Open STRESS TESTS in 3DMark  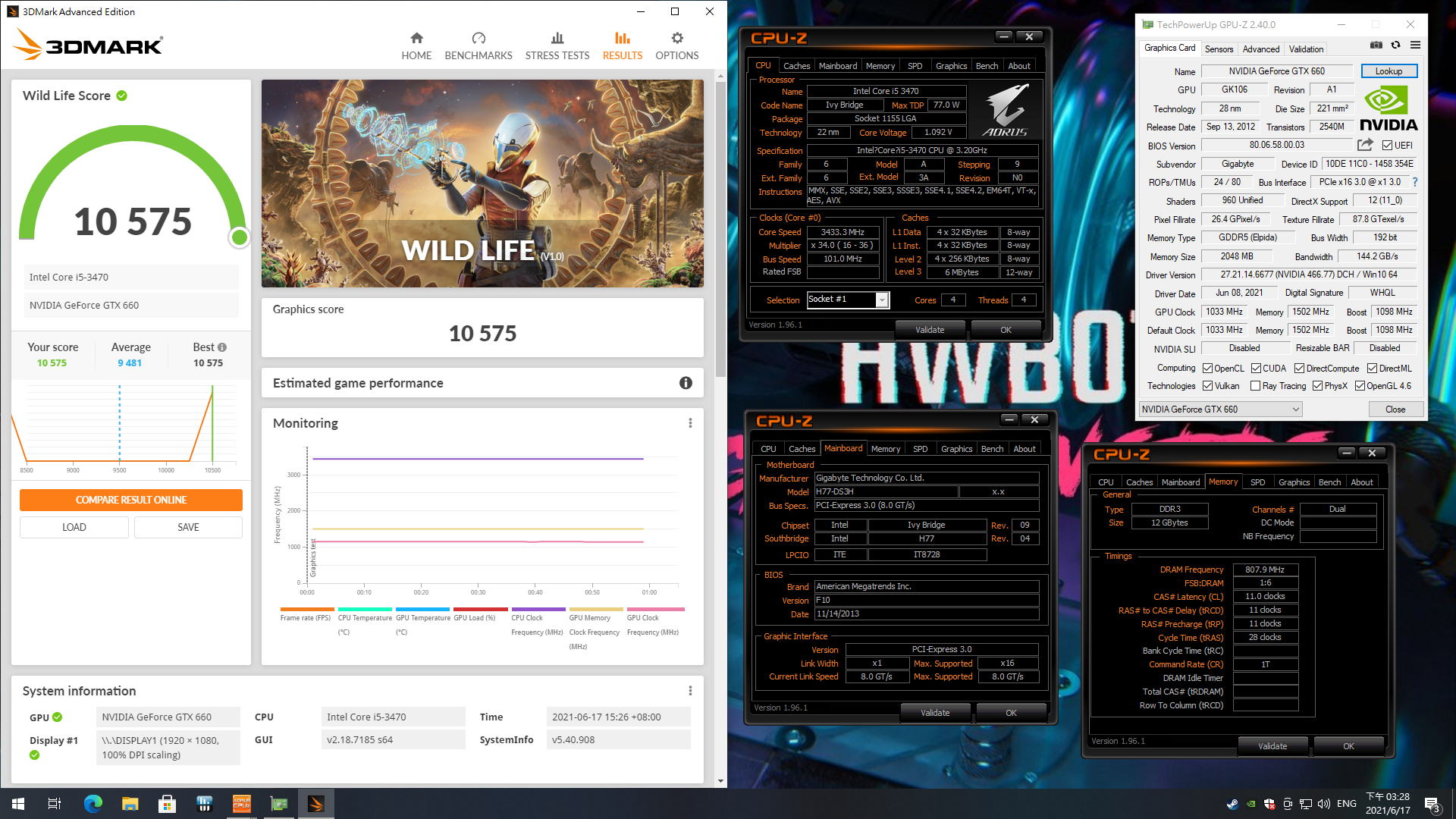(557, 46)
